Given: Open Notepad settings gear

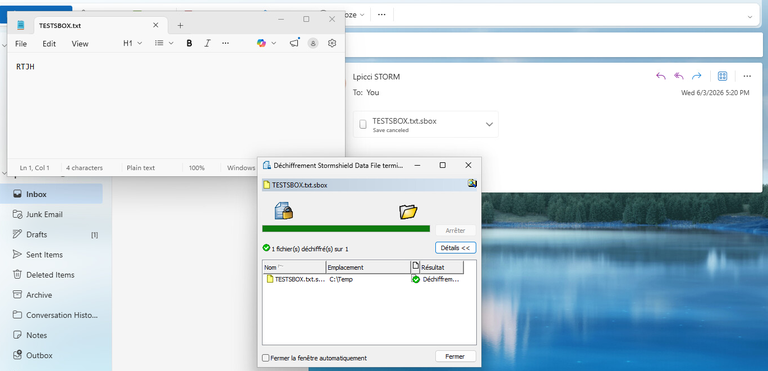Looking at the screenshot, I should pyautogui.click(x=332, y=43).
